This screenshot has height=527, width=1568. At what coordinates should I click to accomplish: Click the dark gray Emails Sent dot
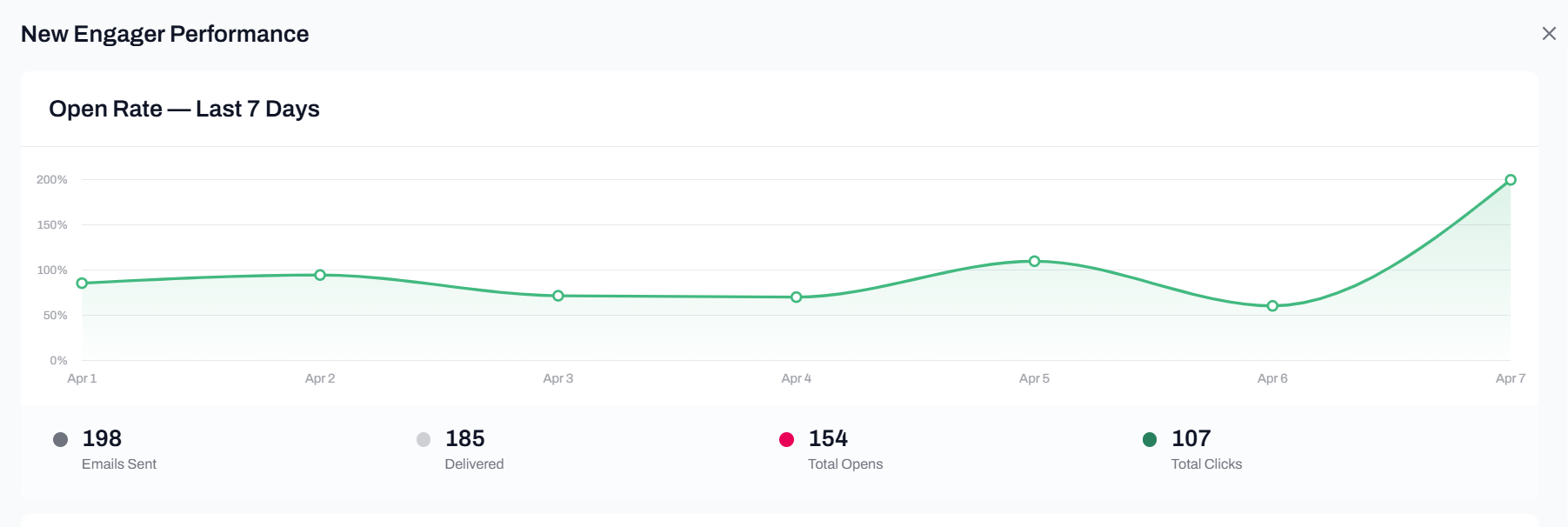pos(60,439)
